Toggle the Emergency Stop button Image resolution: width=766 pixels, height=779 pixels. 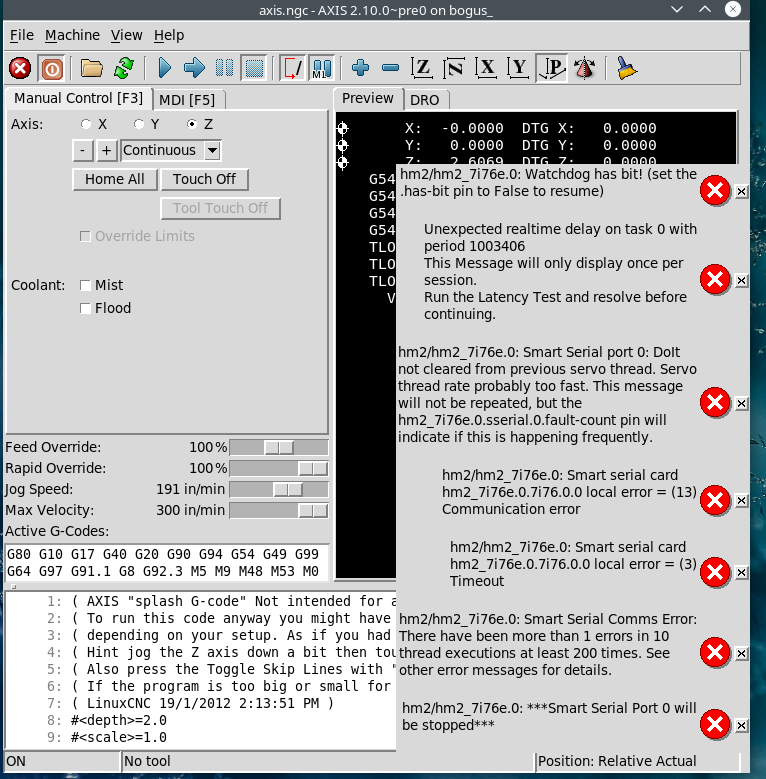coord(20,68)
